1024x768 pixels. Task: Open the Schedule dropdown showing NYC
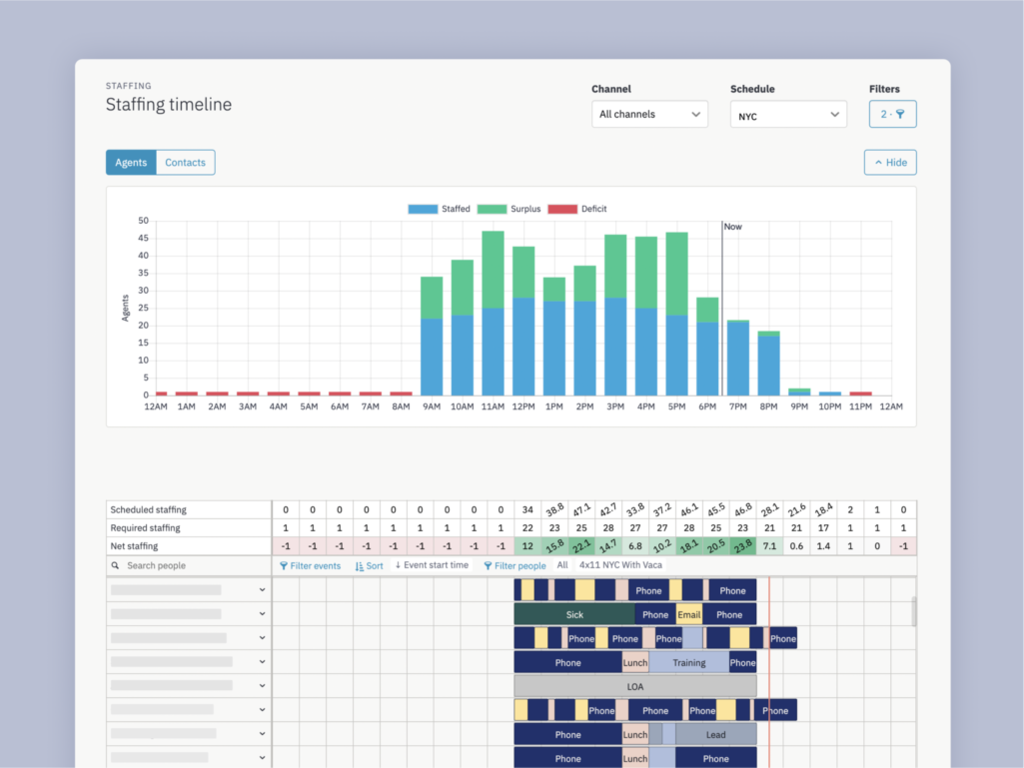click(788, 114)
